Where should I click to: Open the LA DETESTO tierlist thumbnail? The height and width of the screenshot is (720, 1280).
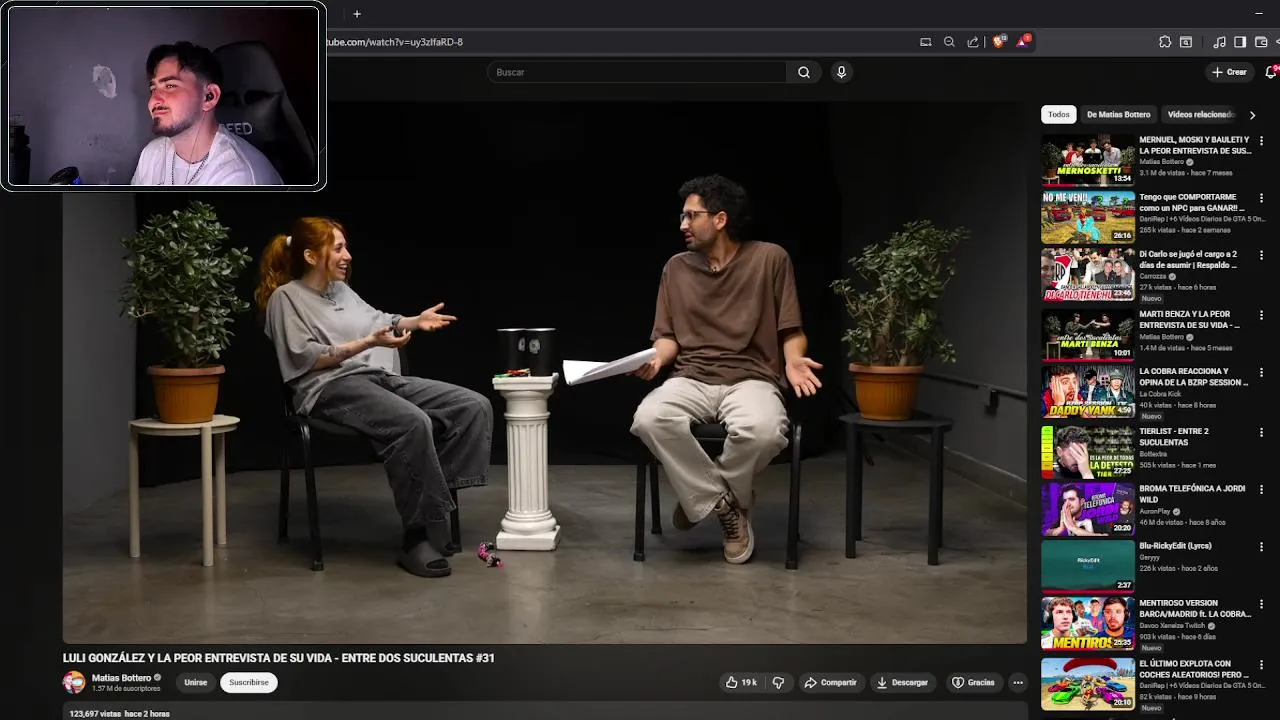coord(1088,452)
